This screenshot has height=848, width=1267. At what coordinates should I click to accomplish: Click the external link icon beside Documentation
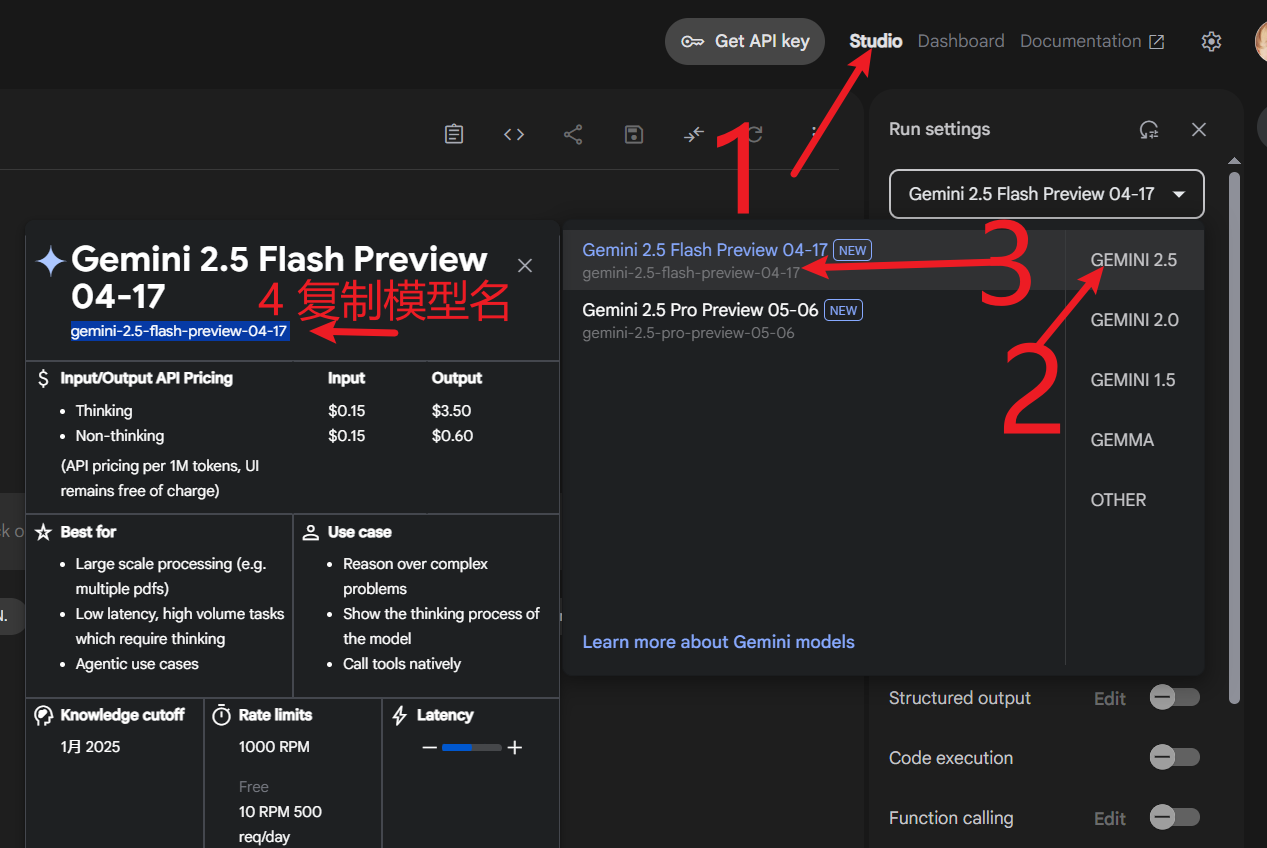pos(1156,41)
